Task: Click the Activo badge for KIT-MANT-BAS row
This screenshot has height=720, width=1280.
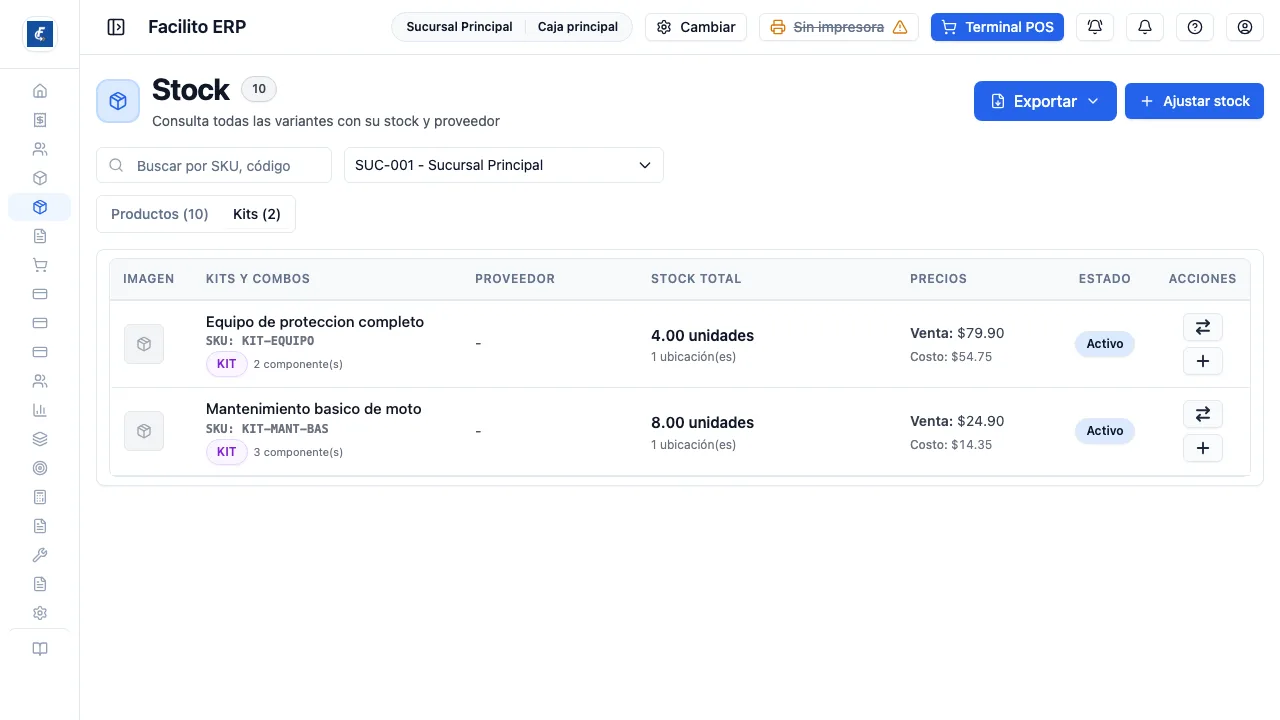Action: [1105, 431]
